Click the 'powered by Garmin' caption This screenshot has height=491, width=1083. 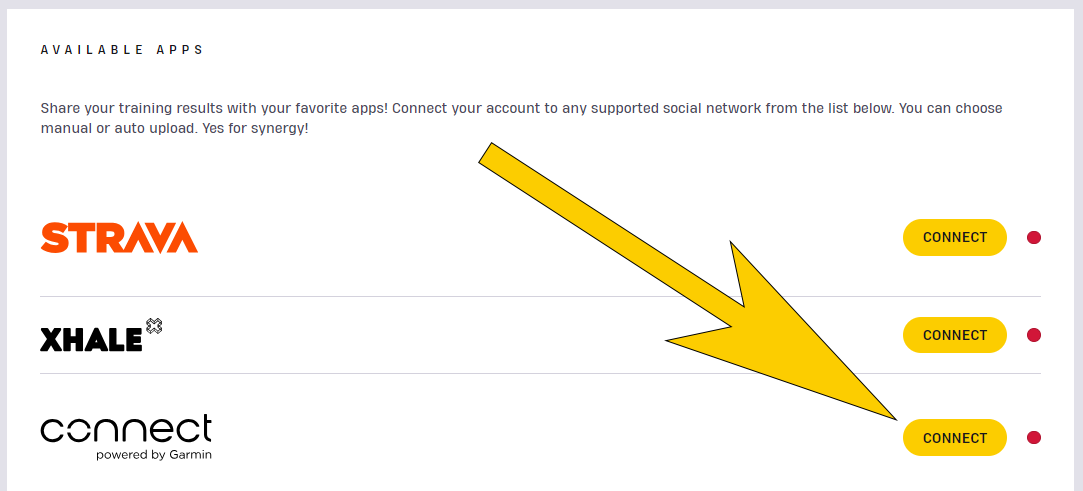point(153,455)
